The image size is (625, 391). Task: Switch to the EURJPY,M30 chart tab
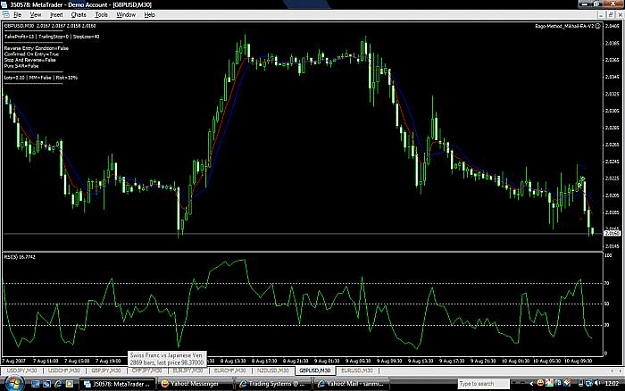(x=188, y=371)
